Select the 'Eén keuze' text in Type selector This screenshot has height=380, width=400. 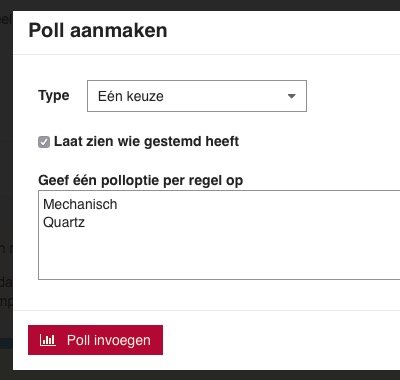pos(131,96)
